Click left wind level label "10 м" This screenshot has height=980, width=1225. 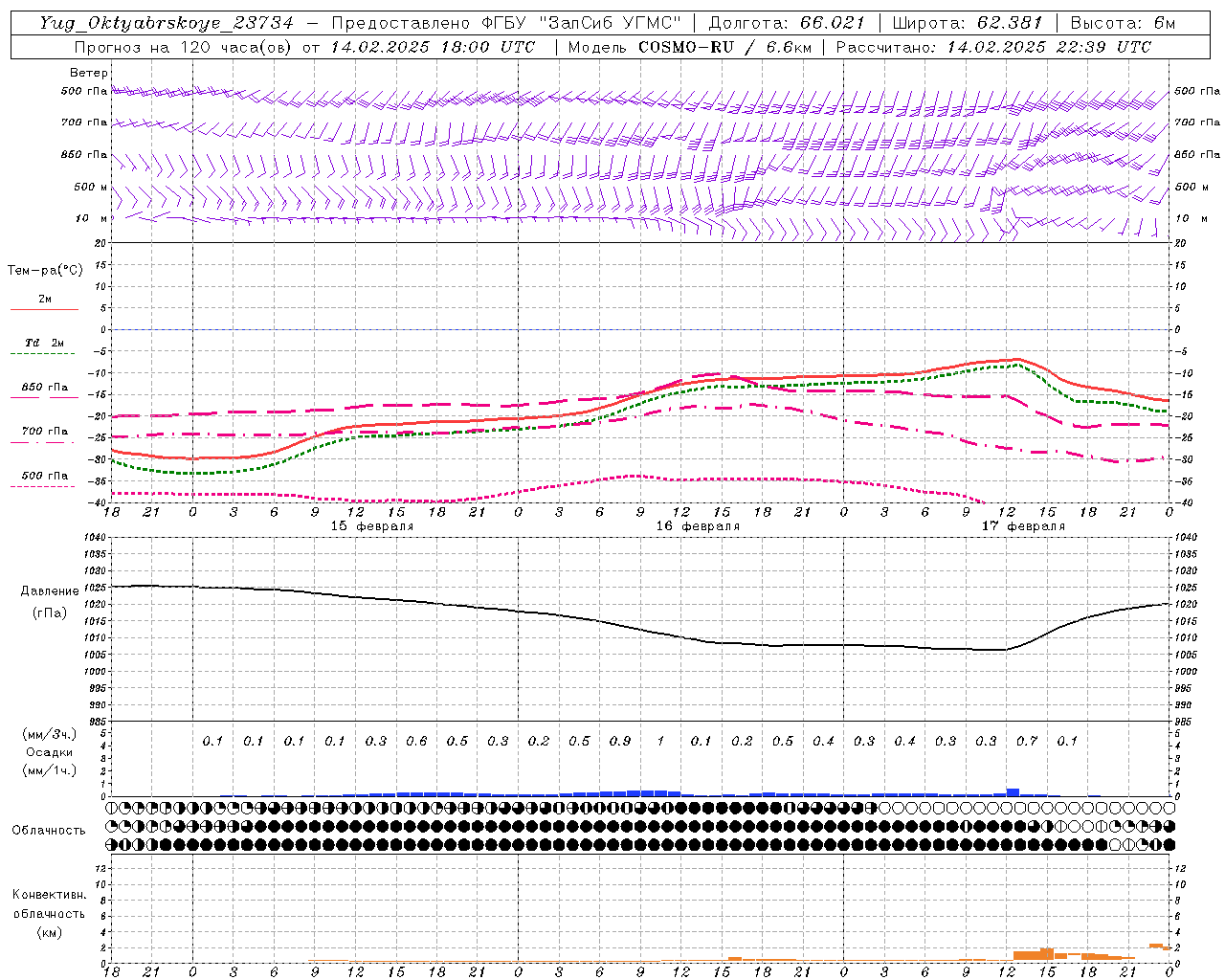coord(91,218)
